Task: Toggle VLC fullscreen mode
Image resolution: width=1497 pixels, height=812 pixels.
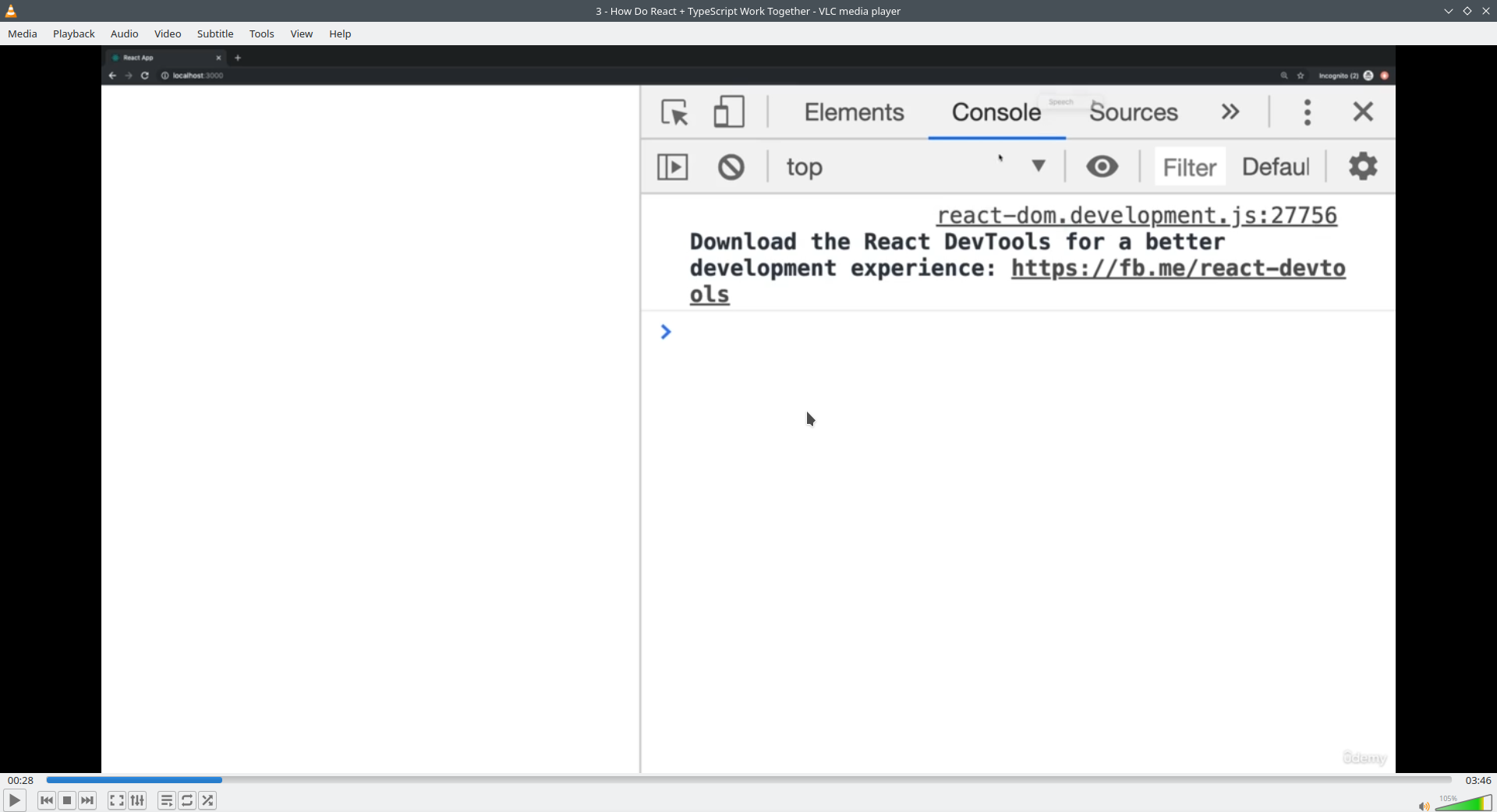Action: (117, 800)
